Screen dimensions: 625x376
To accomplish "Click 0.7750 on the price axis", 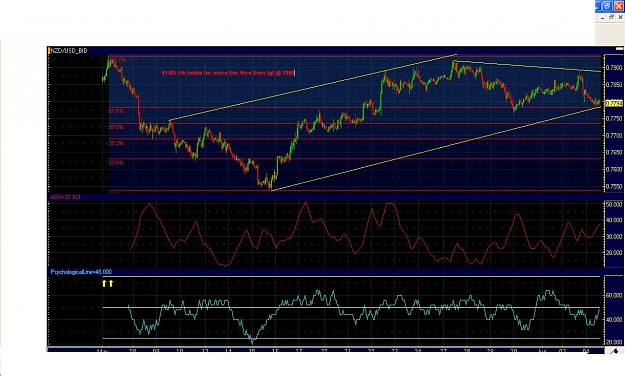I will click(x=614, y=118).
